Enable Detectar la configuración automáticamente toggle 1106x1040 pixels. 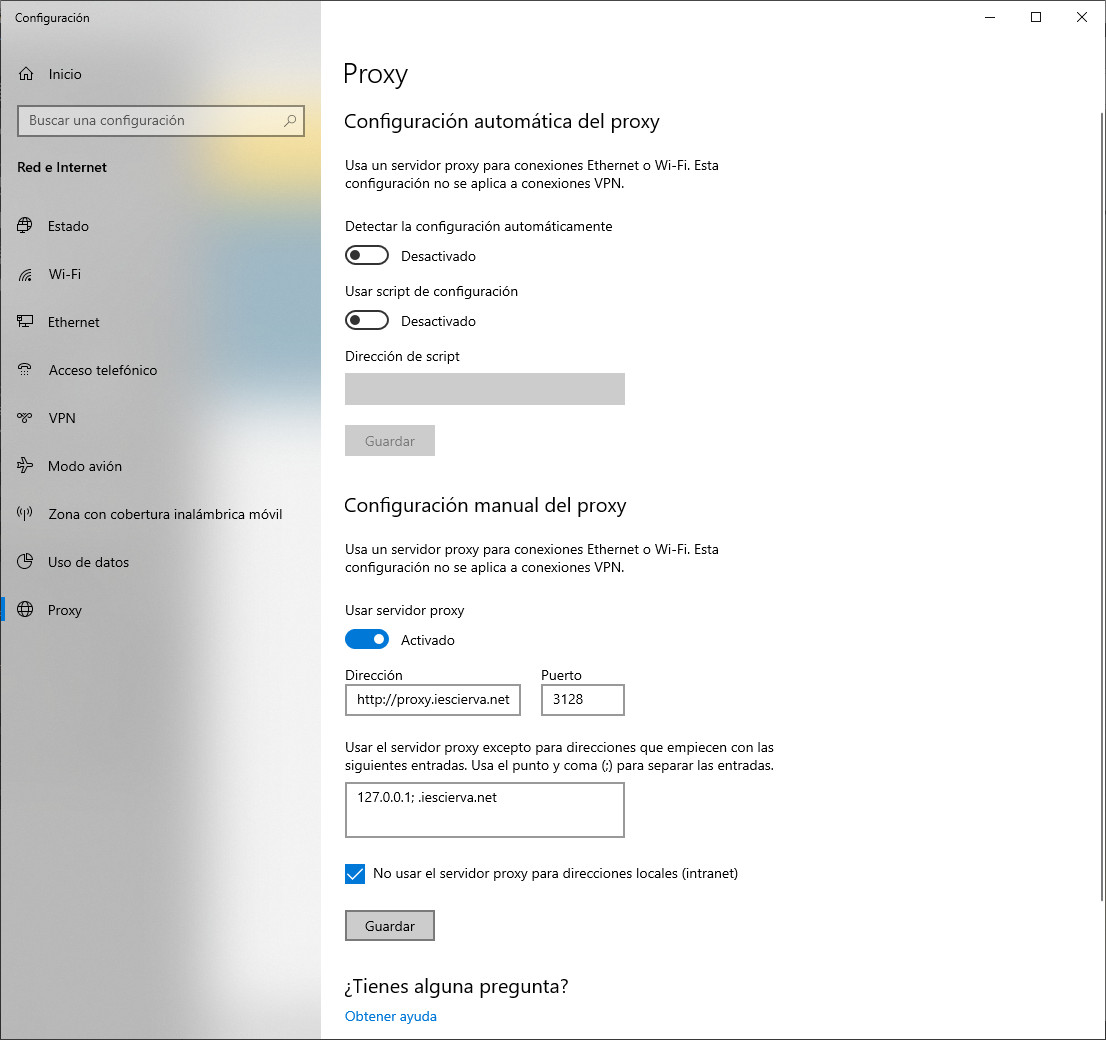click(x=366, y=256)
